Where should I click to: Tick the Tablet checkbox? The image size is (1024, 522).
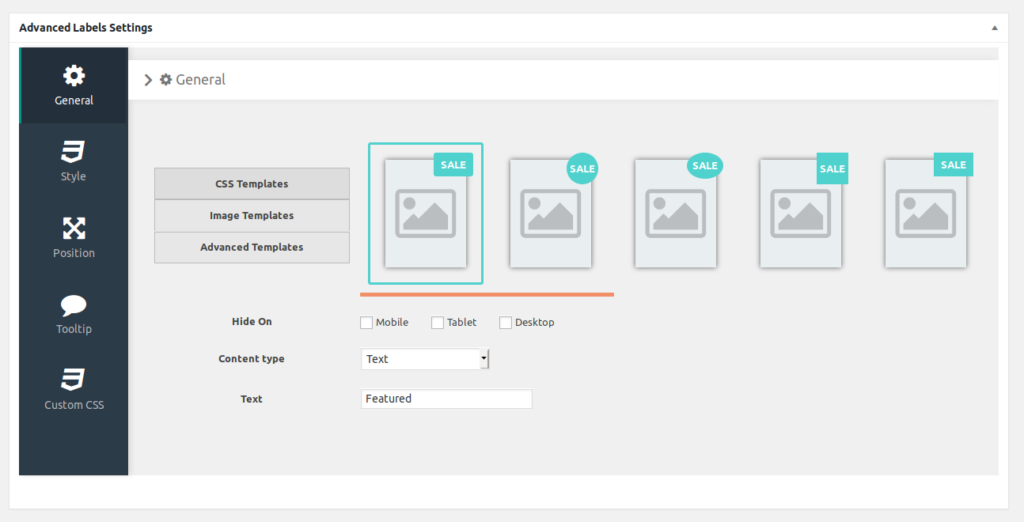pos(437,322)
